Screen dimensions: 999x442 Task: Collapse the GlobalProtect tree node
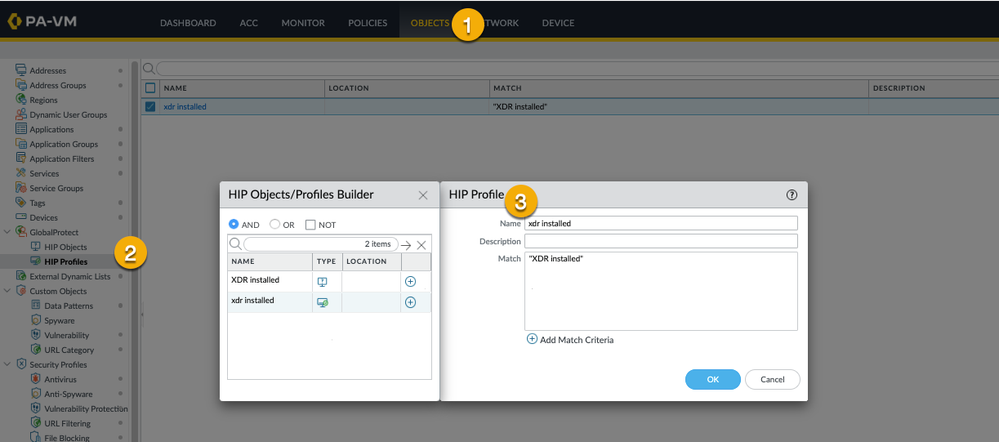(7, 232)
